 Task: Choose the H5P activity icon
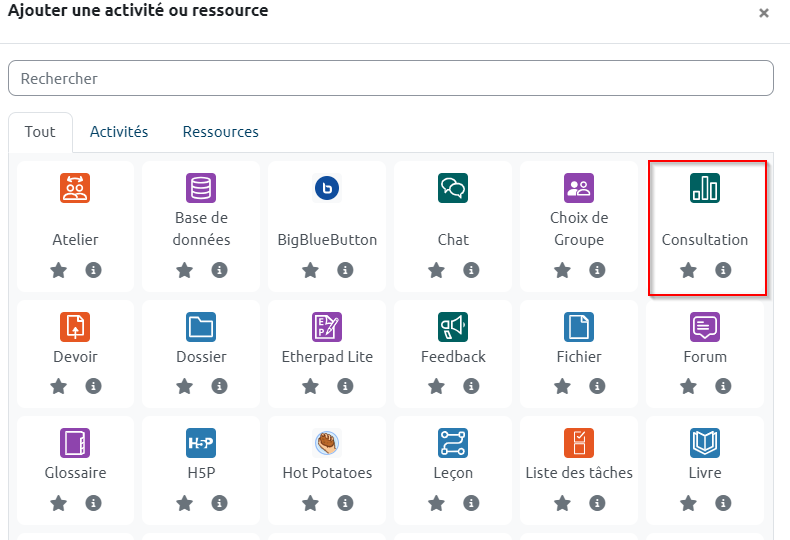[x=201, y=443]
